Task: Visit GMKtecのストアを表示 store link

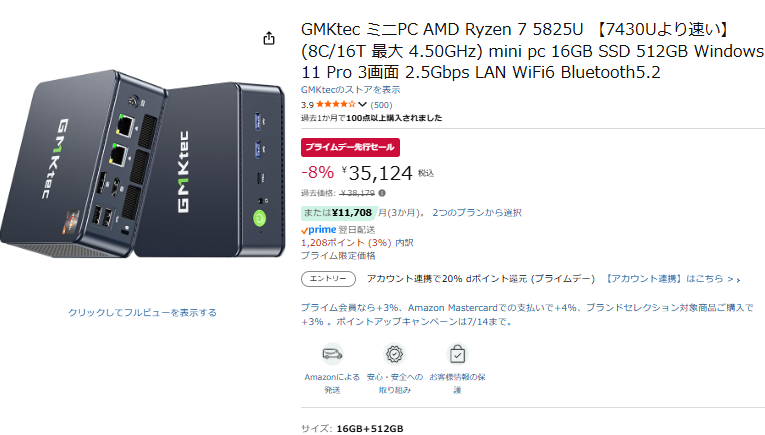Action: (x=350, y=90)
